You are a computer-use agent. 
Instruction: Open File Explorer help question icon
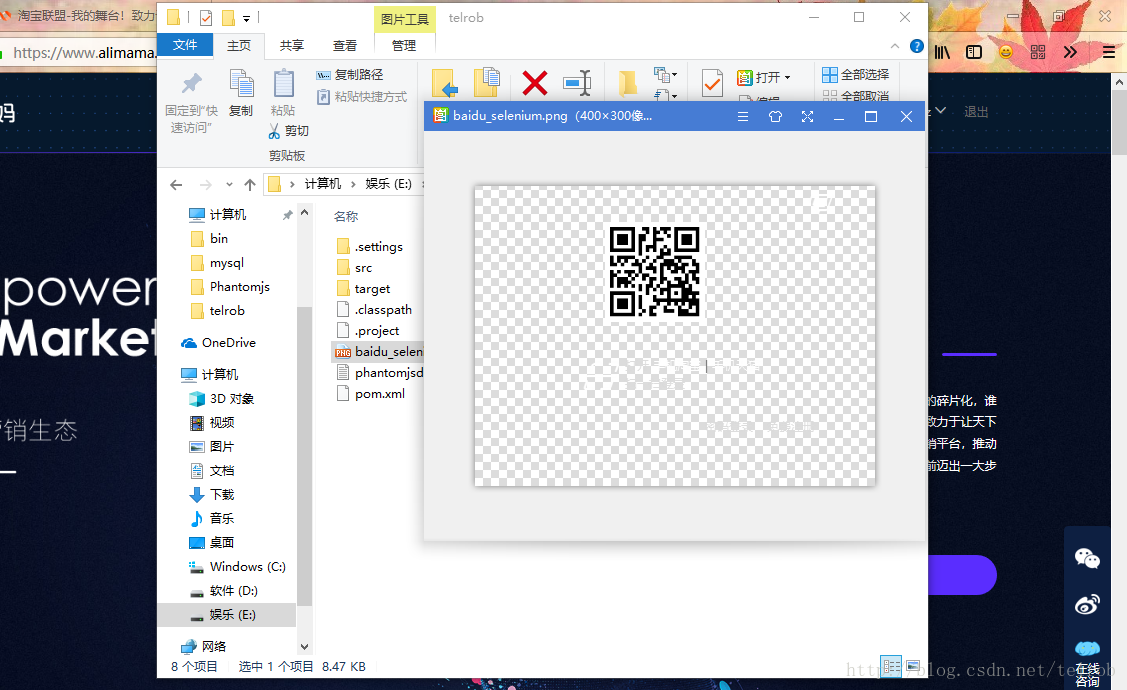917,46
